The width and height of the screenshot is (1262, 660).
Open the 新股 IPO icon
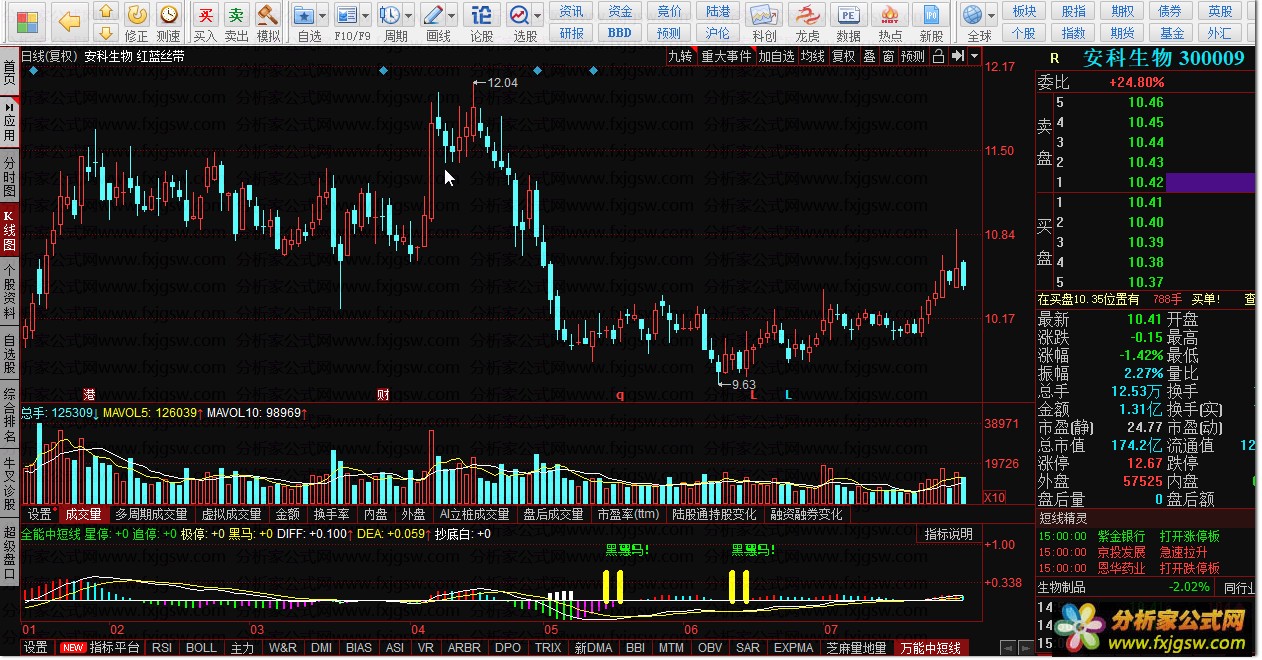931,16
